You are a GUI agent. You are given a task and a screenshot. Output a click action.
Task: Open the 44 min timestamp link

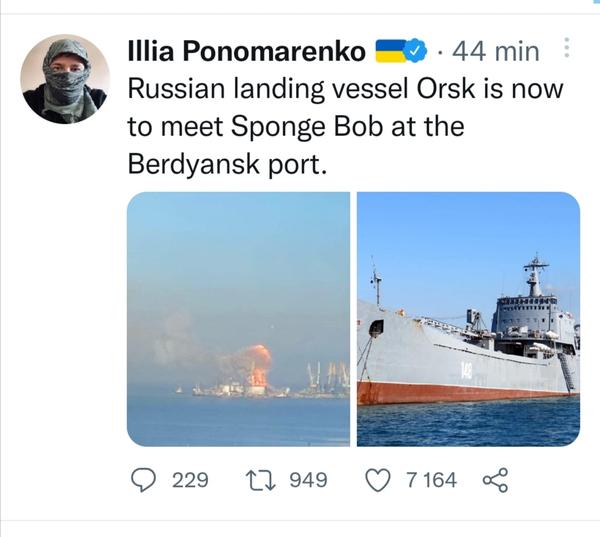(x=495, y=50)
